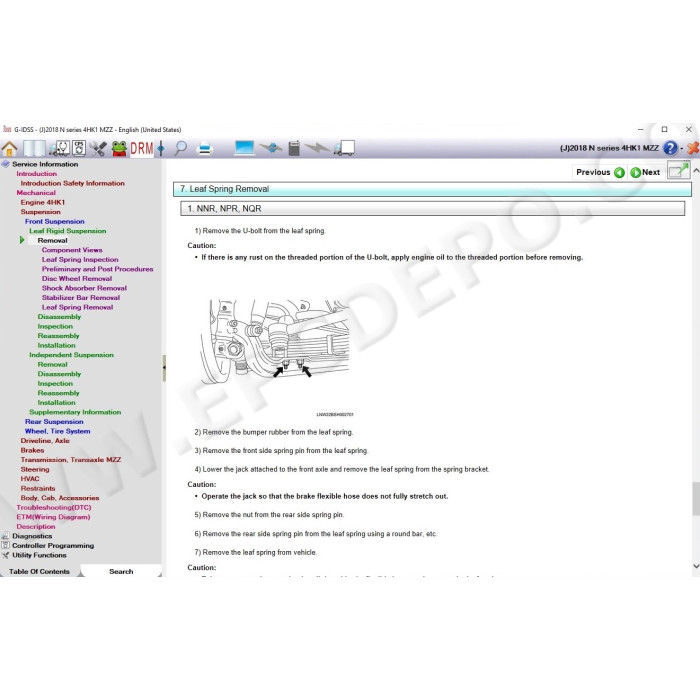Expand Rear Suspension in tree
The width and height of the screenshot is (700, 700).
[x=54, y=421]
